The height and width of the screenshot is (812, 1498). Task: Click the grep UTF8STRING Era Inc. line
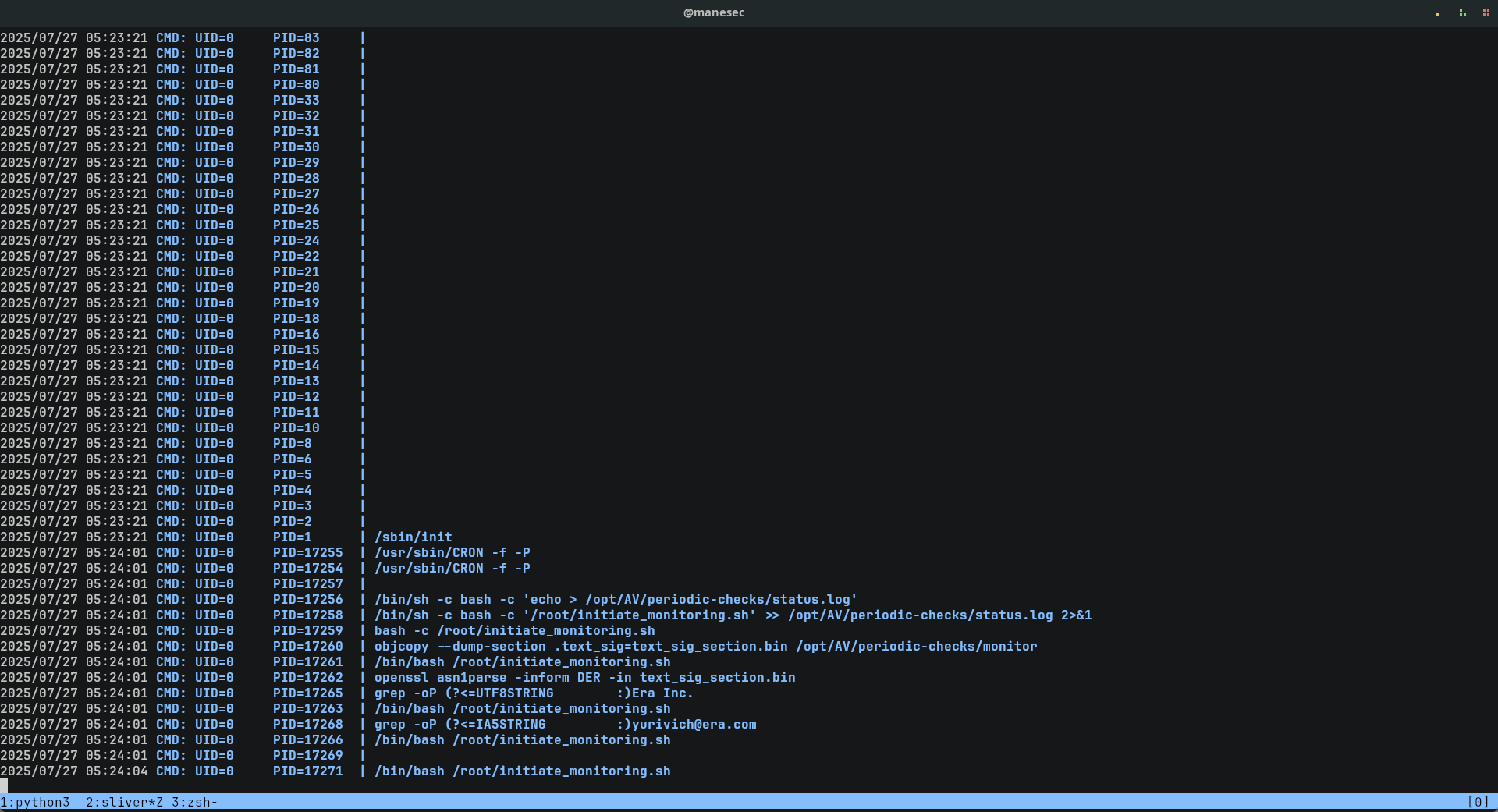coord(534,693)
